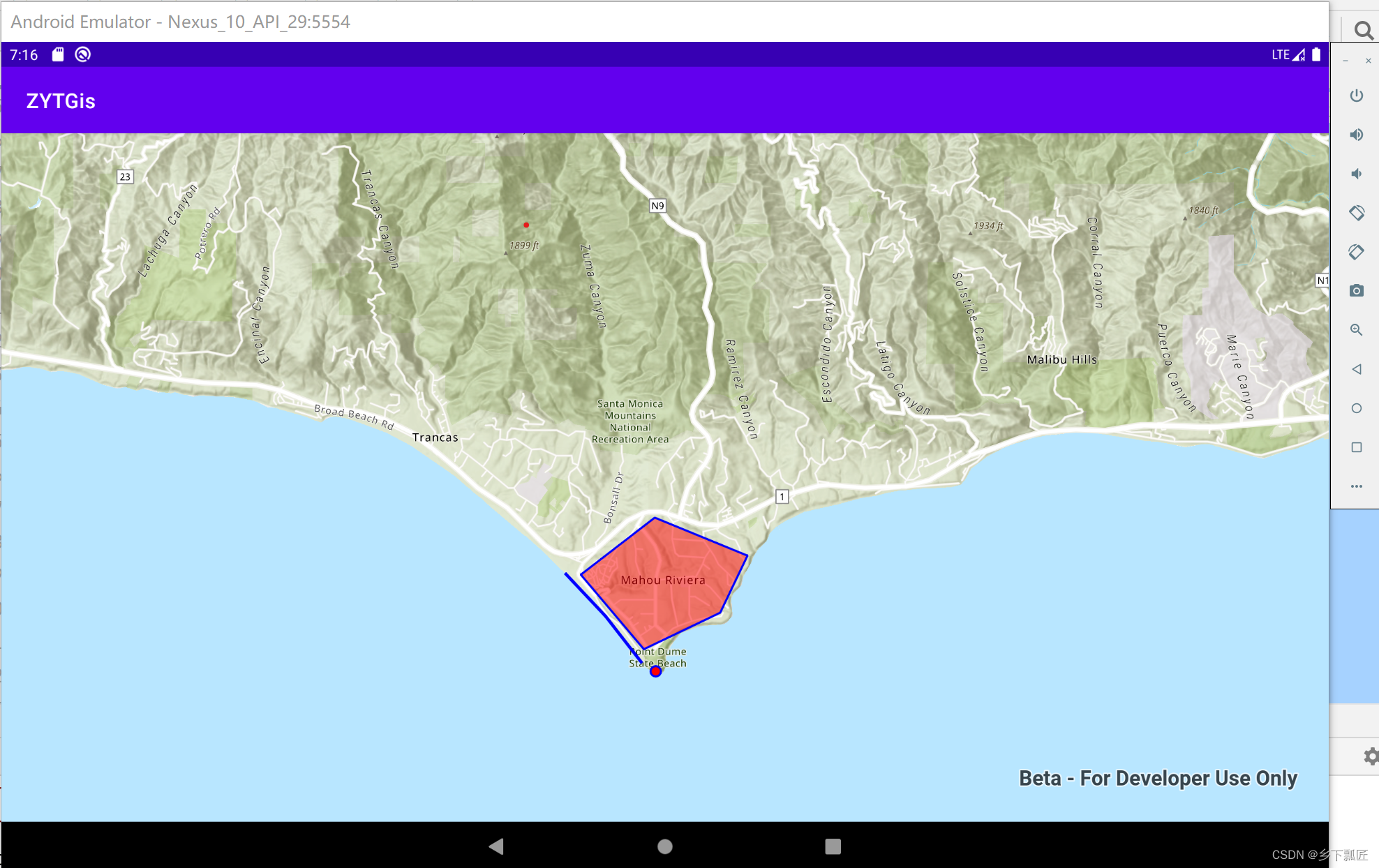Rotate the device left with the rotate icon
Screen dimensions: 1379x868
(x=1357, y=213)
